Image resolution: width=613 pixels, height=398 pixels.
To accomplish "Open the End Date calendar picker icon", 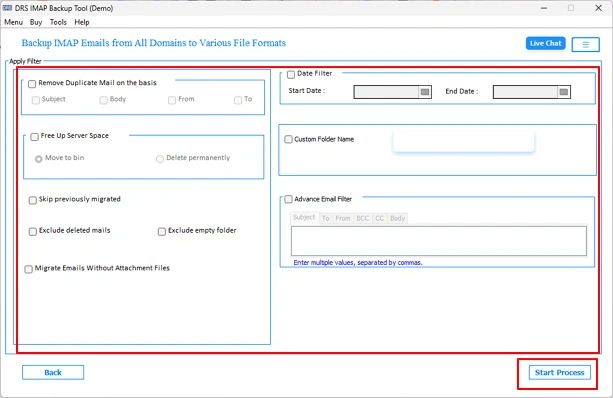I will (563, 92).
